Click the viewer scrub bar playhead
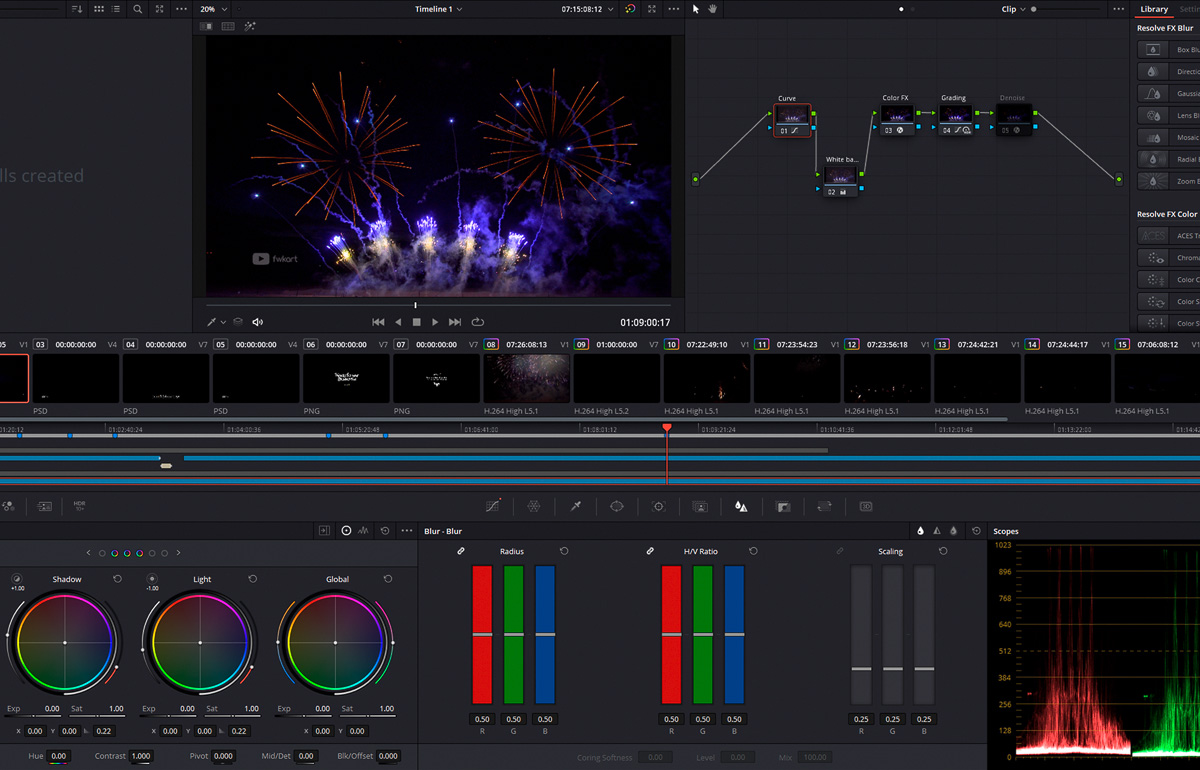This screenshot has height=770, width=1200. 415,305
